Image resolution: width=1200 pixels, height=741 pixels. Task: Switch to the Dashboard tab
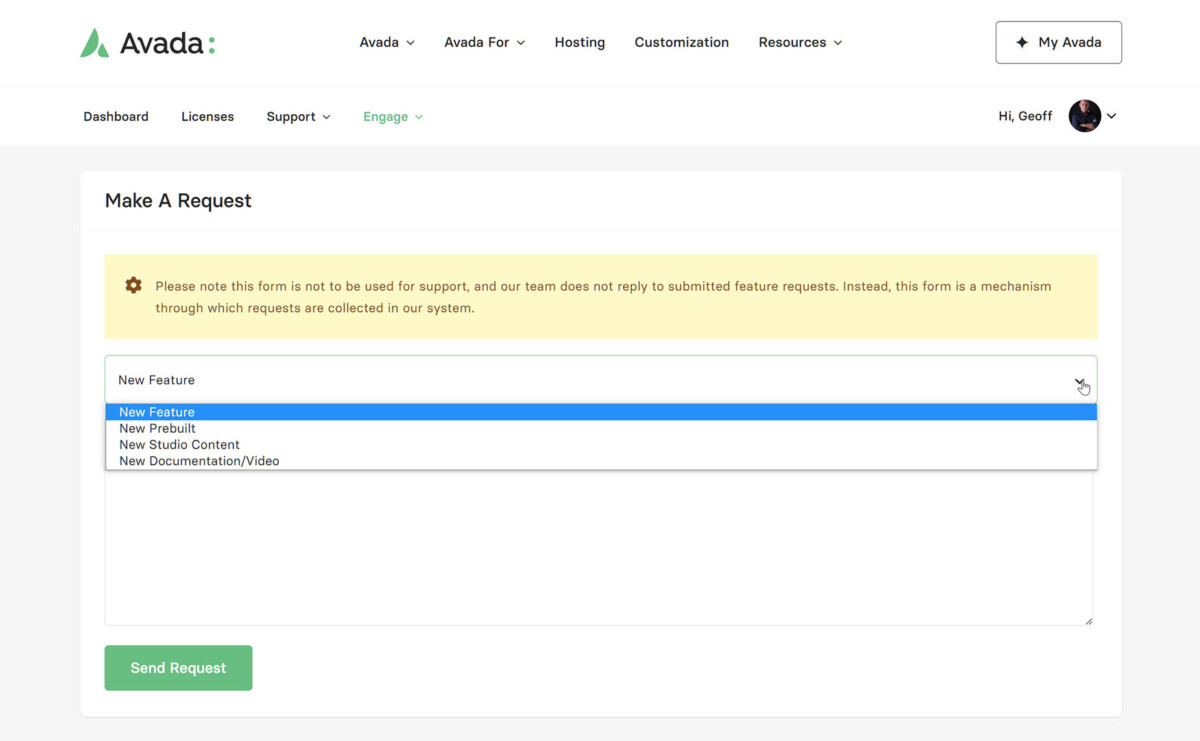pos(116,117)
